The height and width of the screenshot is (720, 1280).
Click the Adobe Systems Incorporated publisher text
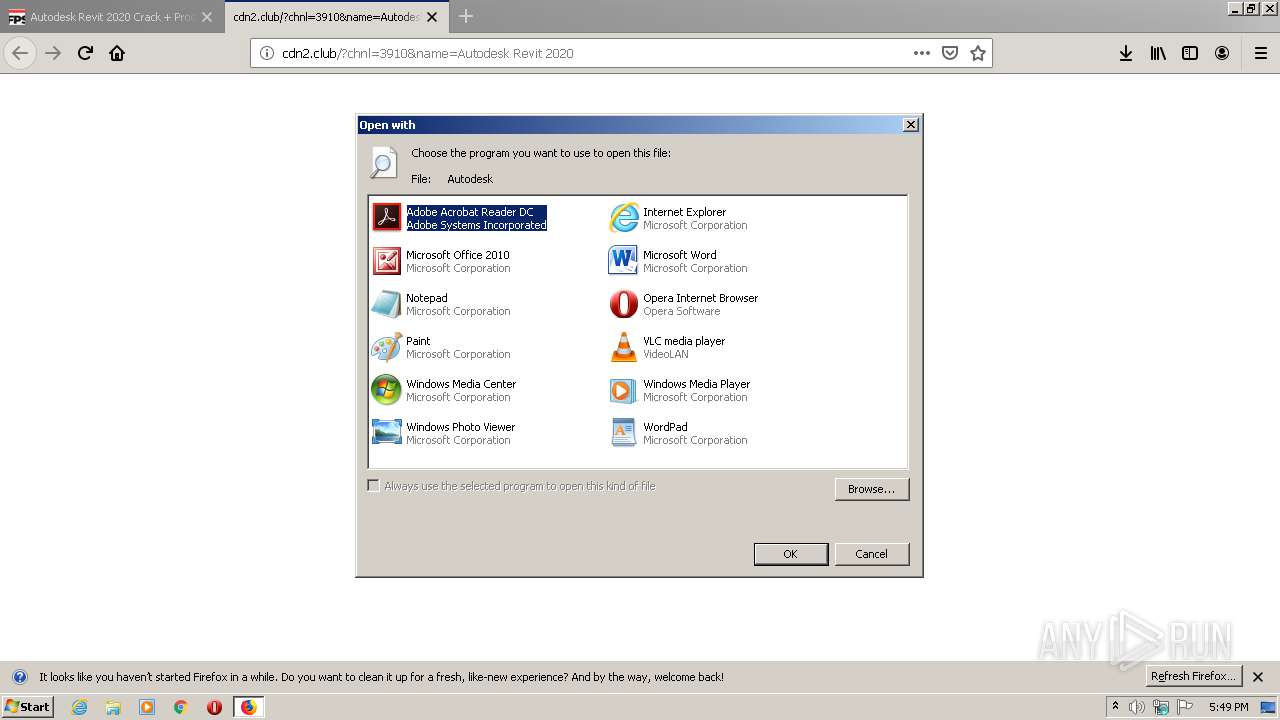[476, 225]
